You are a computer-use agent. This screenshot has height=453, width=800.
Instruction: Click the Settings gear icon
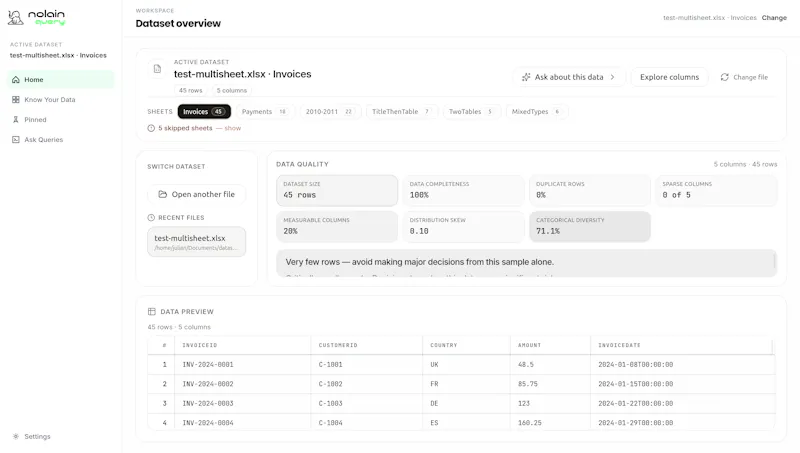coord(16,437)
